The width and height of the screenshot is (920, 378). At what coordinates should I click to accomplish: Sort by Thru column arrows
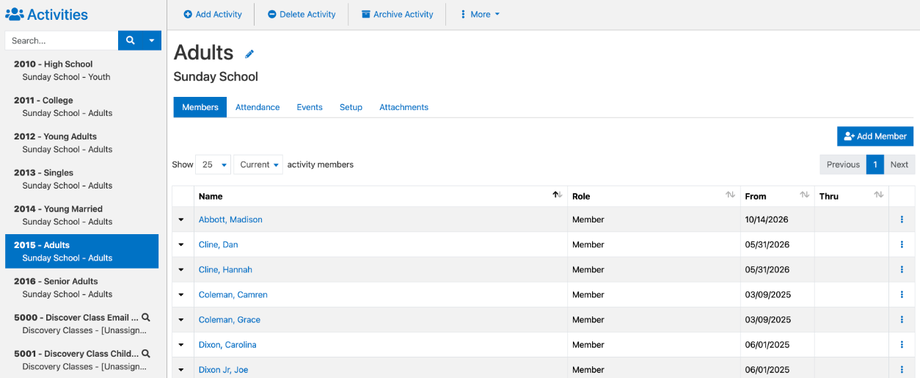[x=878, y=195]
